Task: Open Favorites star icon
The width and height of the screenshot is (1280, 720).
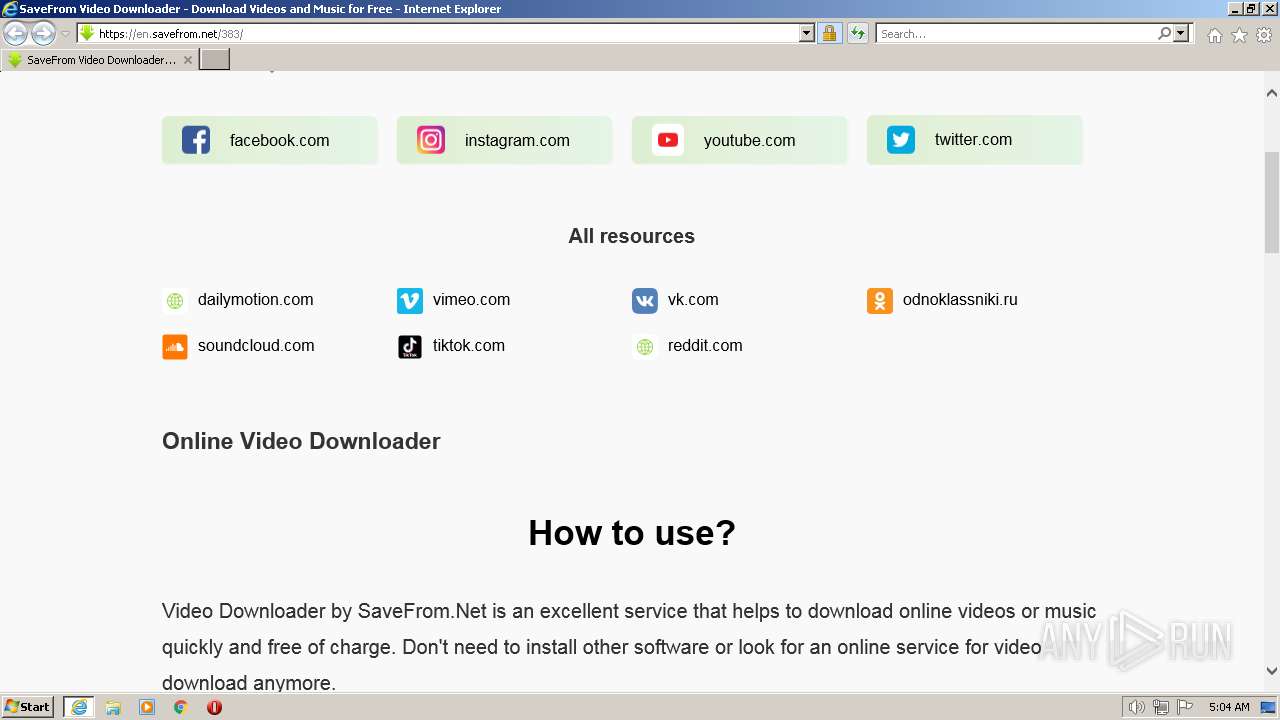Action: point(1239,35)
